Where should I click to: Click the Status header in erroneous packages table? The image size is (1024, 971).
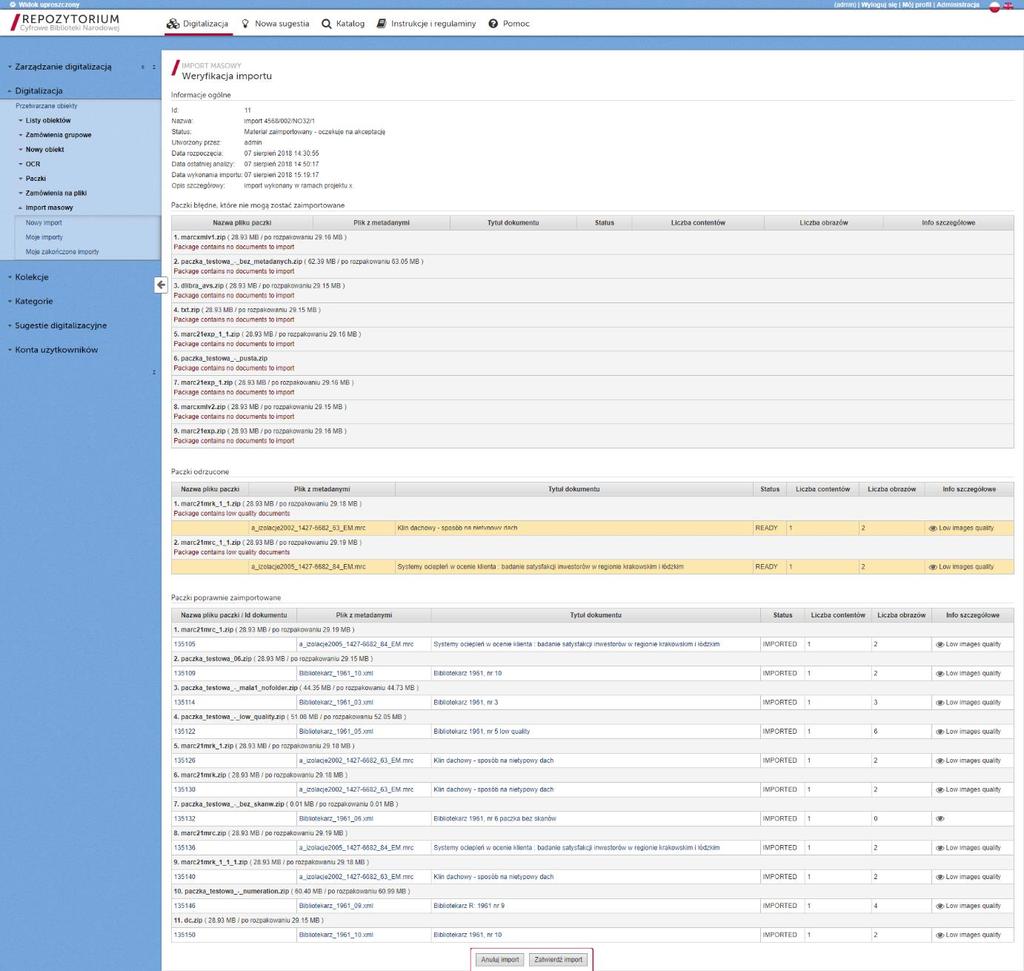(604, 223)
